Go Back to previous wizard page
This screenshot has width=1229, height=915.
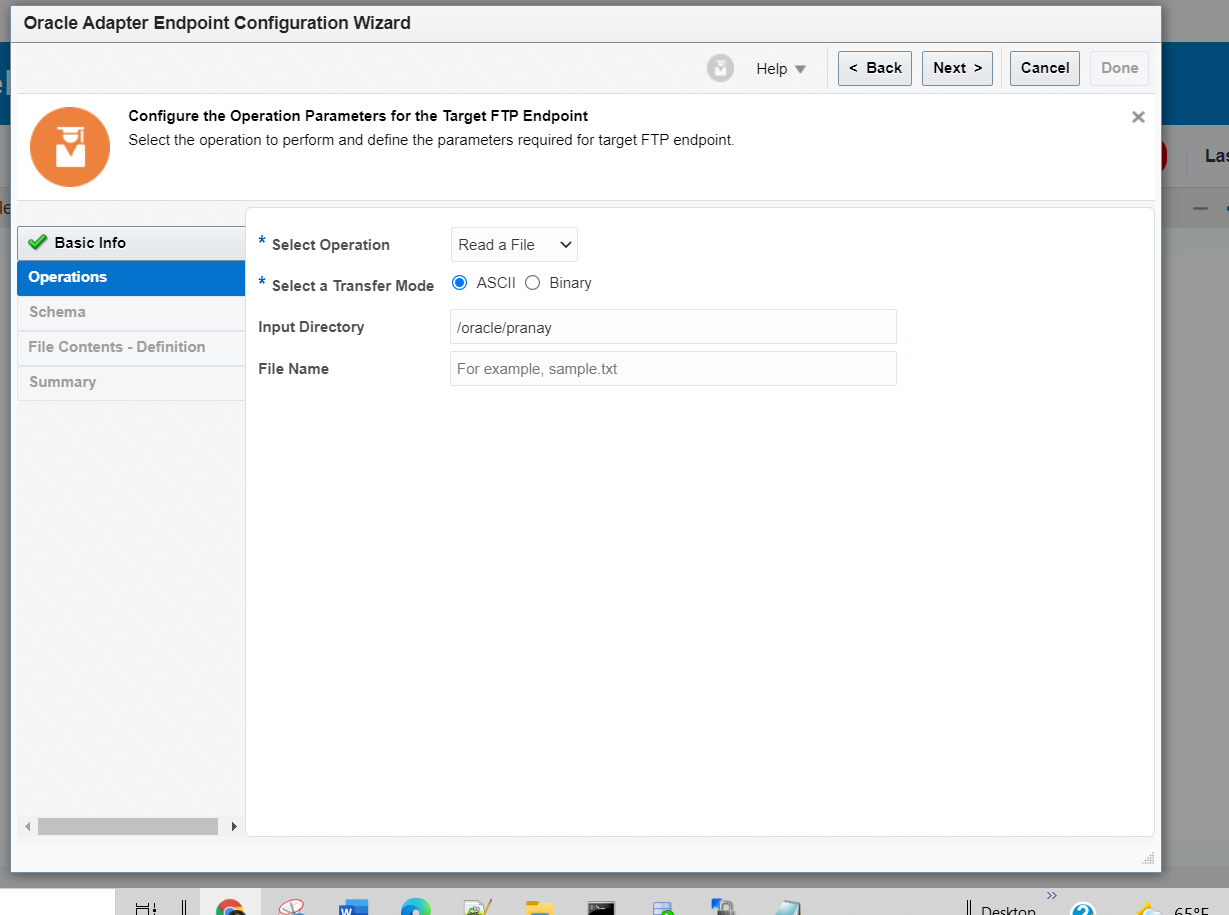point(875,68)
